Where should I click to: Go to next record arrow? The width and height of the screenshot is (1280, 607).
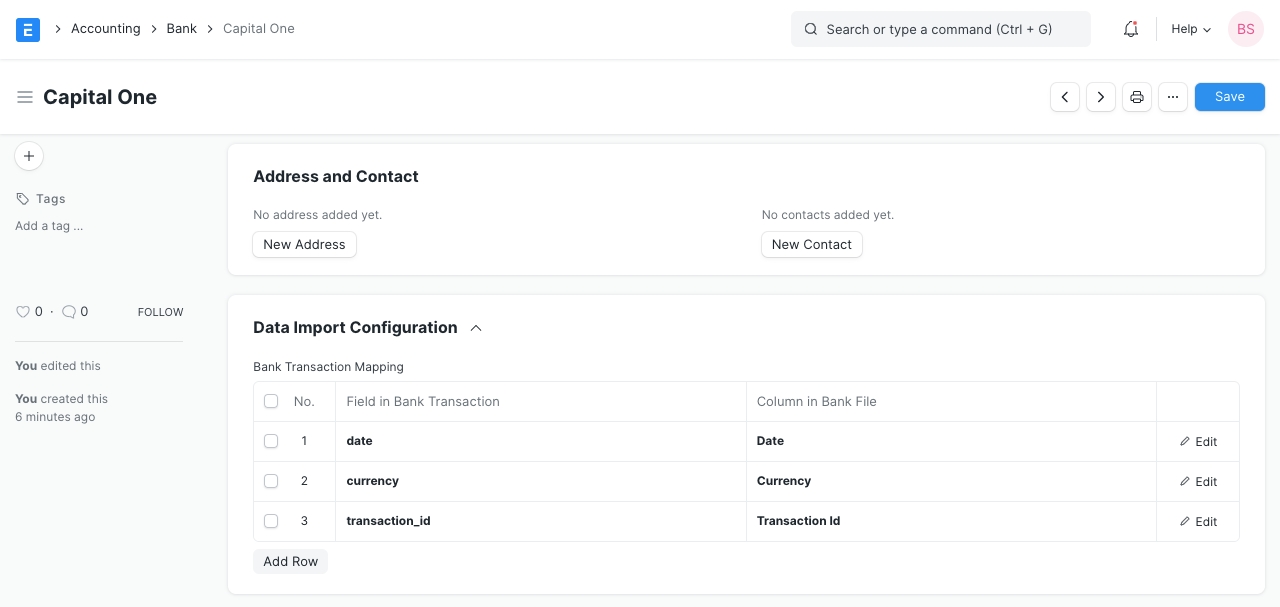[x=1101, y=97]
